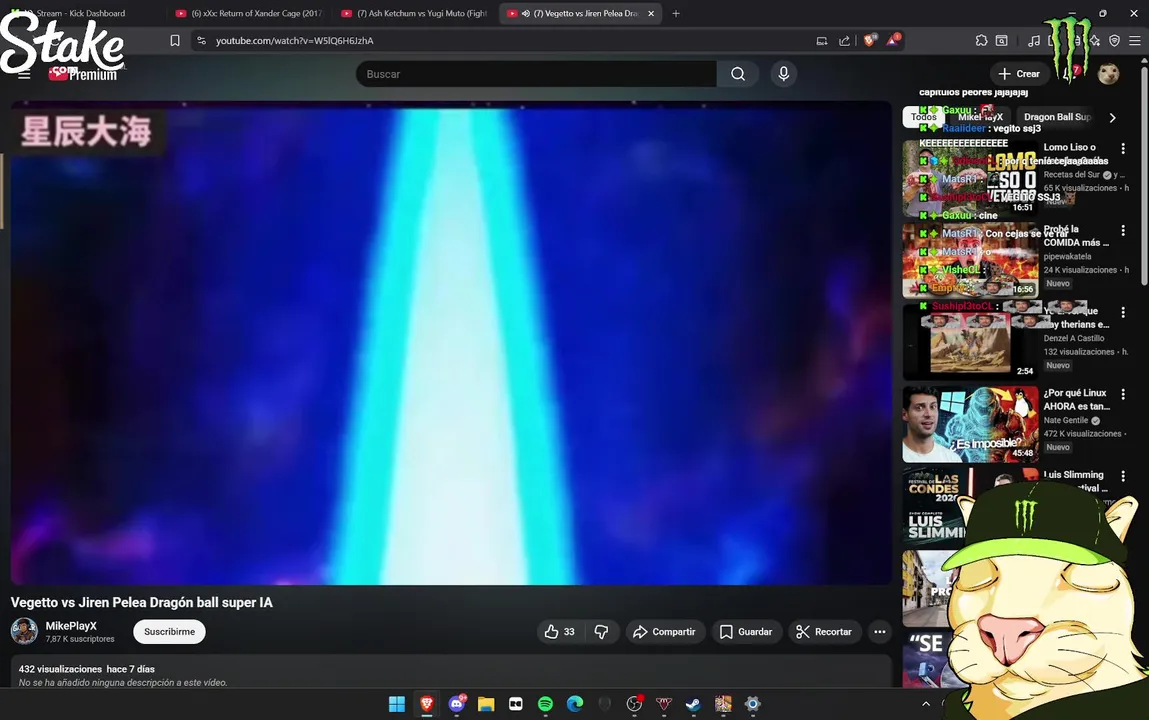This screenshot has height=720, width=1149.
Task: Switch to Ash Ketchum vs Yugi Muto tab
Action: tap(415, 13)
